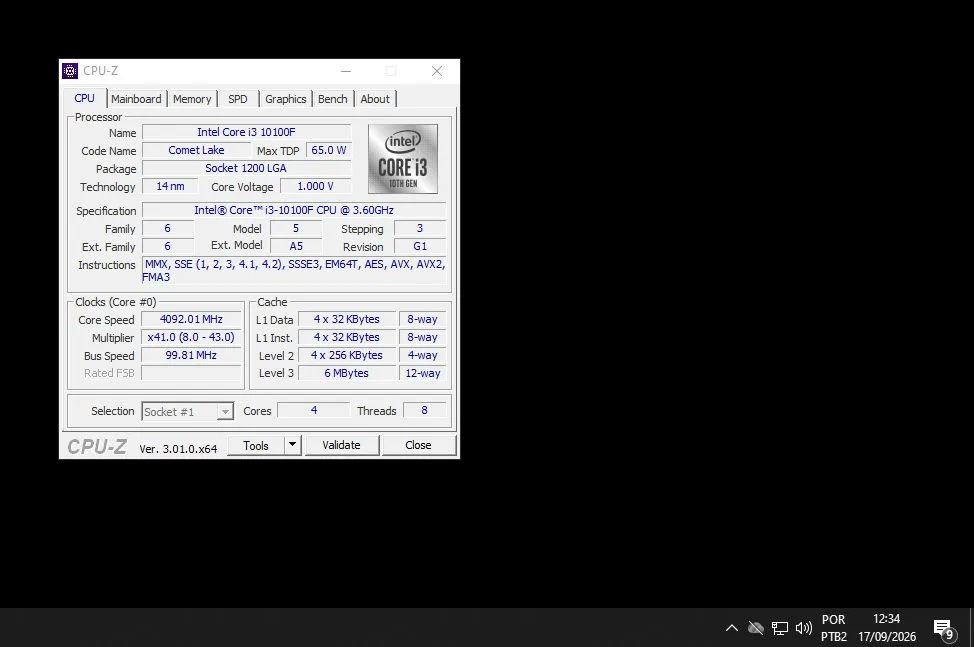Click the cloud sync tray icon

coord(756,628)
